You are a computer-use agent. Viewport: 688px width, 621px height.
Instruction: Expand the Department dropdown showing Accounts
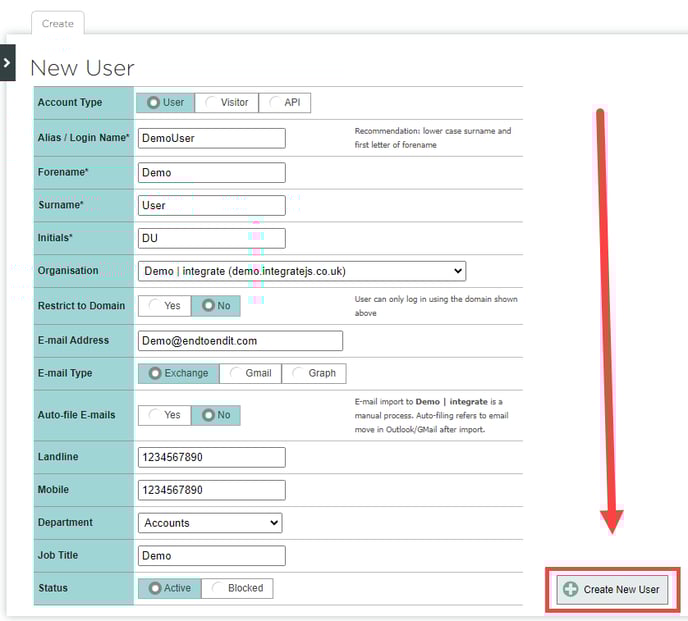[210, 523]
